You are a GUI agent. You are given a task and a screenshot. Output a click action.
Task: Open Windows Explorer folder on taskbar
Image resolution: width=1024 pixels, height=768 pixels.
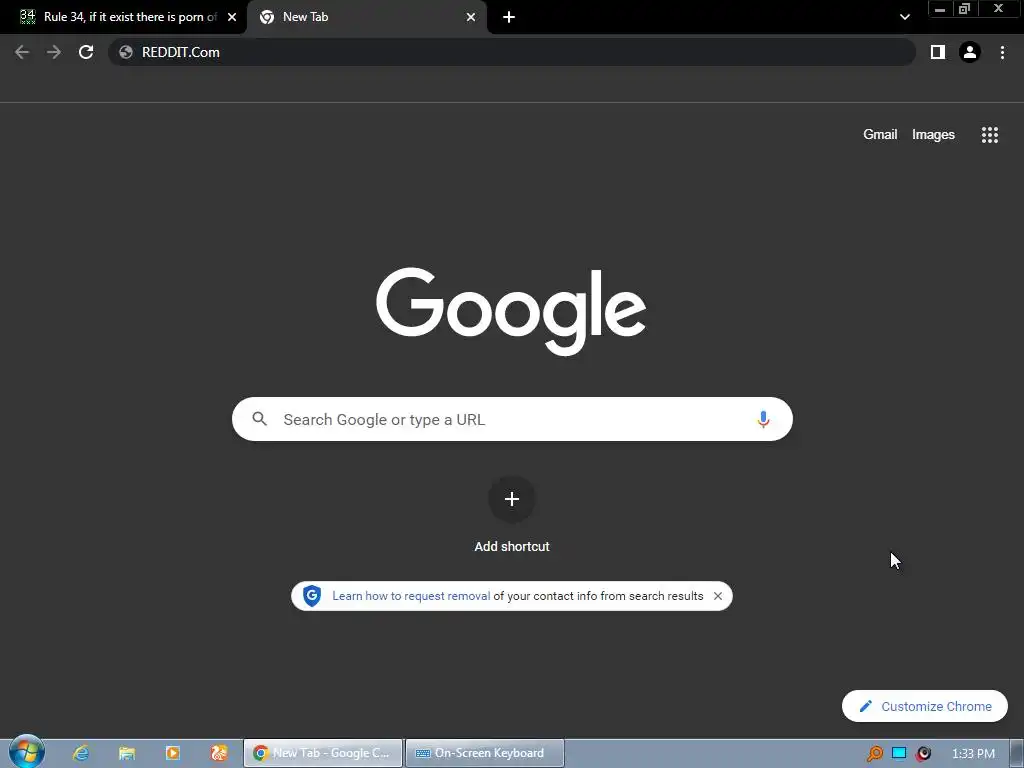point(127,753)
